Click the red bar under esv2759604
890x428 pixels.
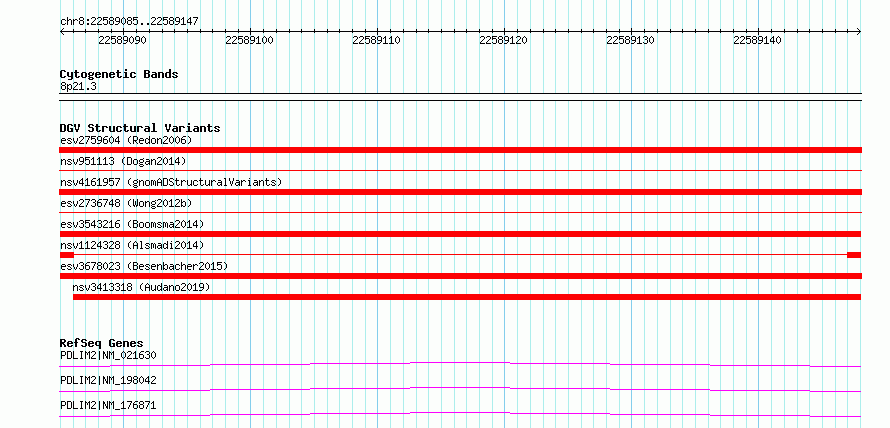460,150
